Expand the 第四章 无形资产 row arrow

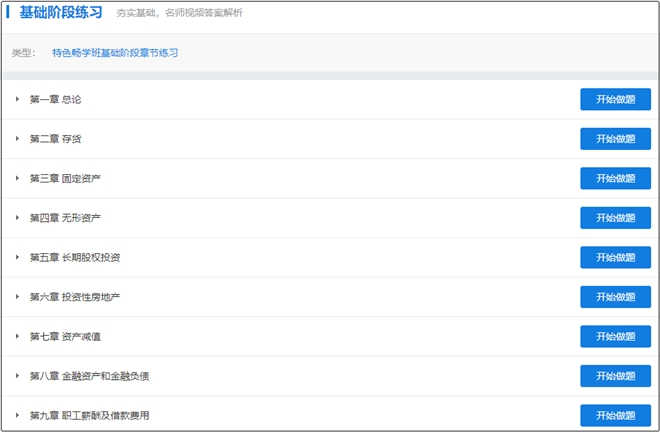coord(17,218)
